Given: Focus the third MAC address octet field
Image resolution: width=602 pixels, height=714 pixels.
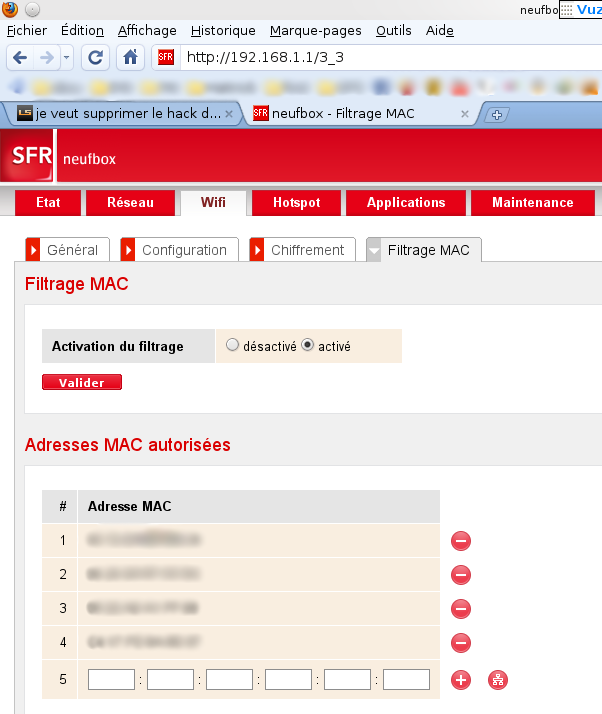Looking at the screenshot, I should click(230, 679).
